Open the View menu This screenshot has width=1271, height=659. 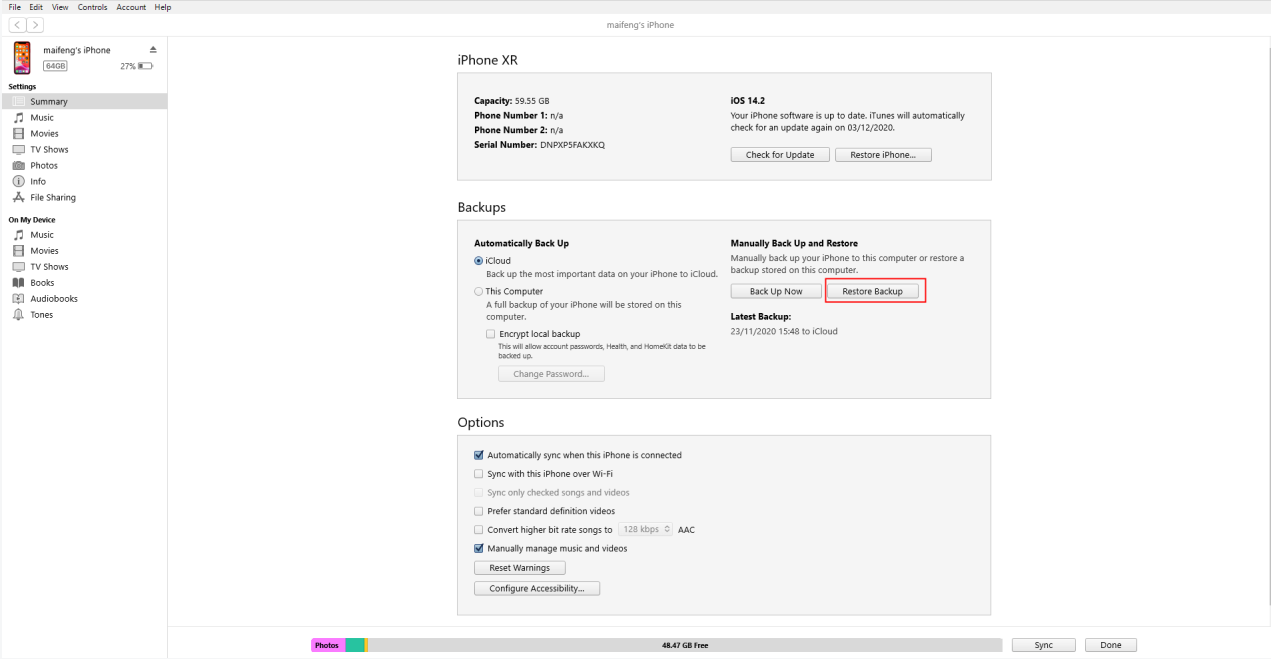point(61,7)
